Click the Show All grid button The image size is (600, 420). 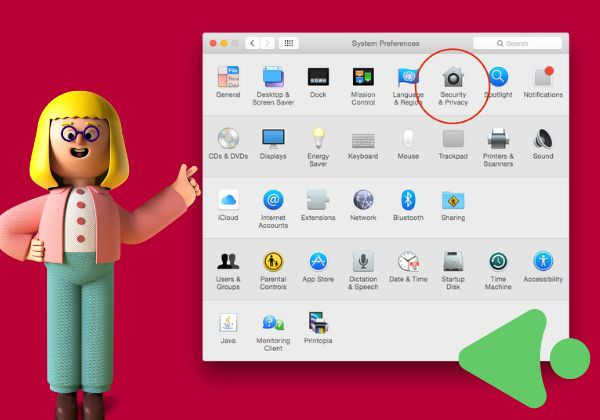pos(289,43)
